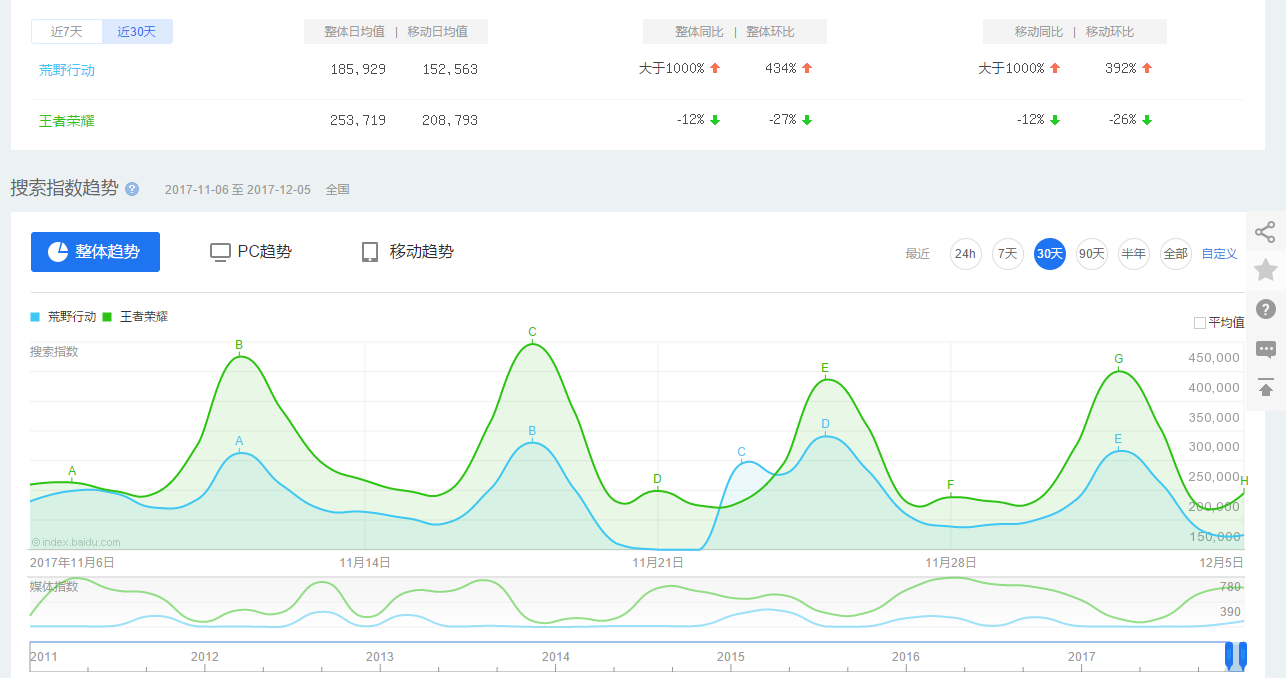Open the feedback chat bubble icon

coord(1265,349)
